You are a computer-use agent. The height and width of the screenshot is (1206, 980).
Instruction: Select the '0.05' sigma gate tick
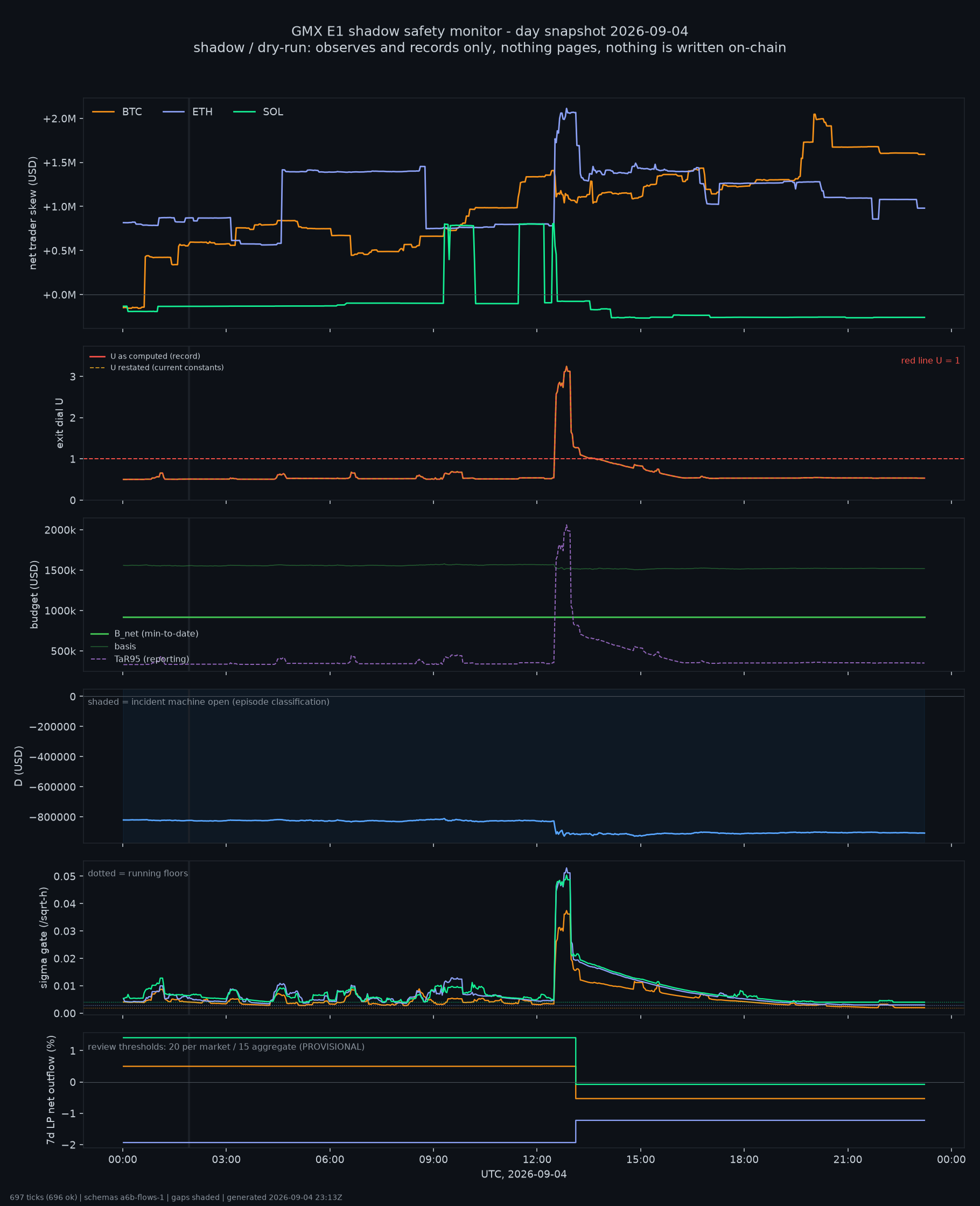click(65, 877)
